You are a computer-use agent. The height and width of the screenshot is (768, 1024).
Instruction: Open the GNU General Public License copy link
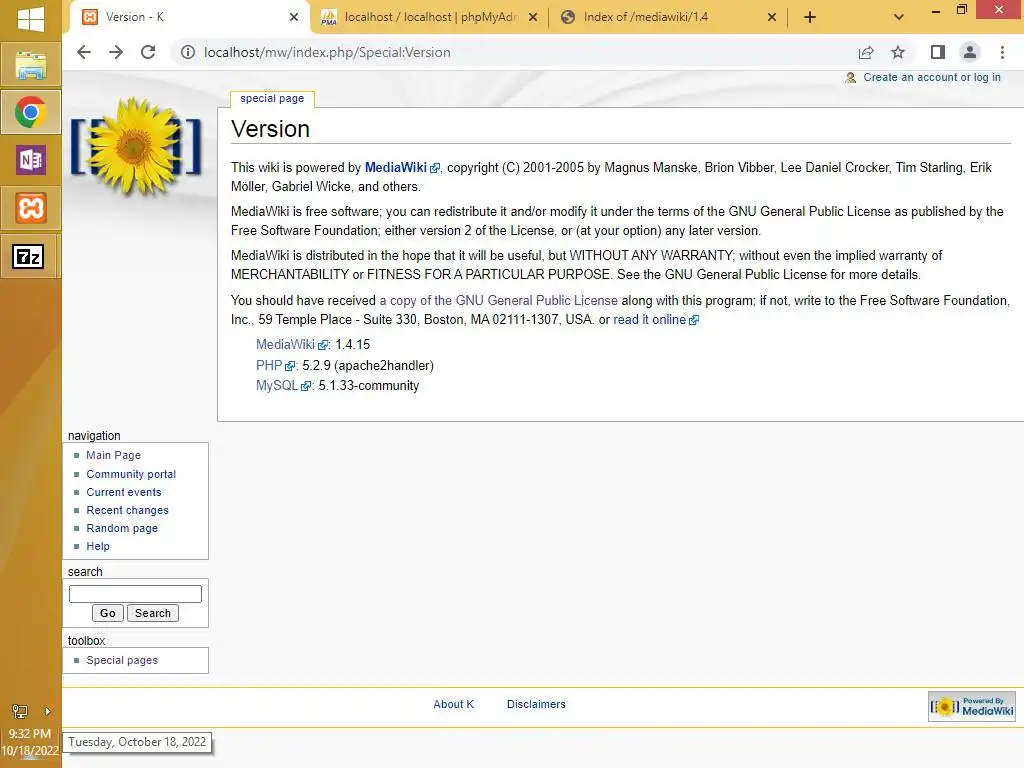[498, 300]
